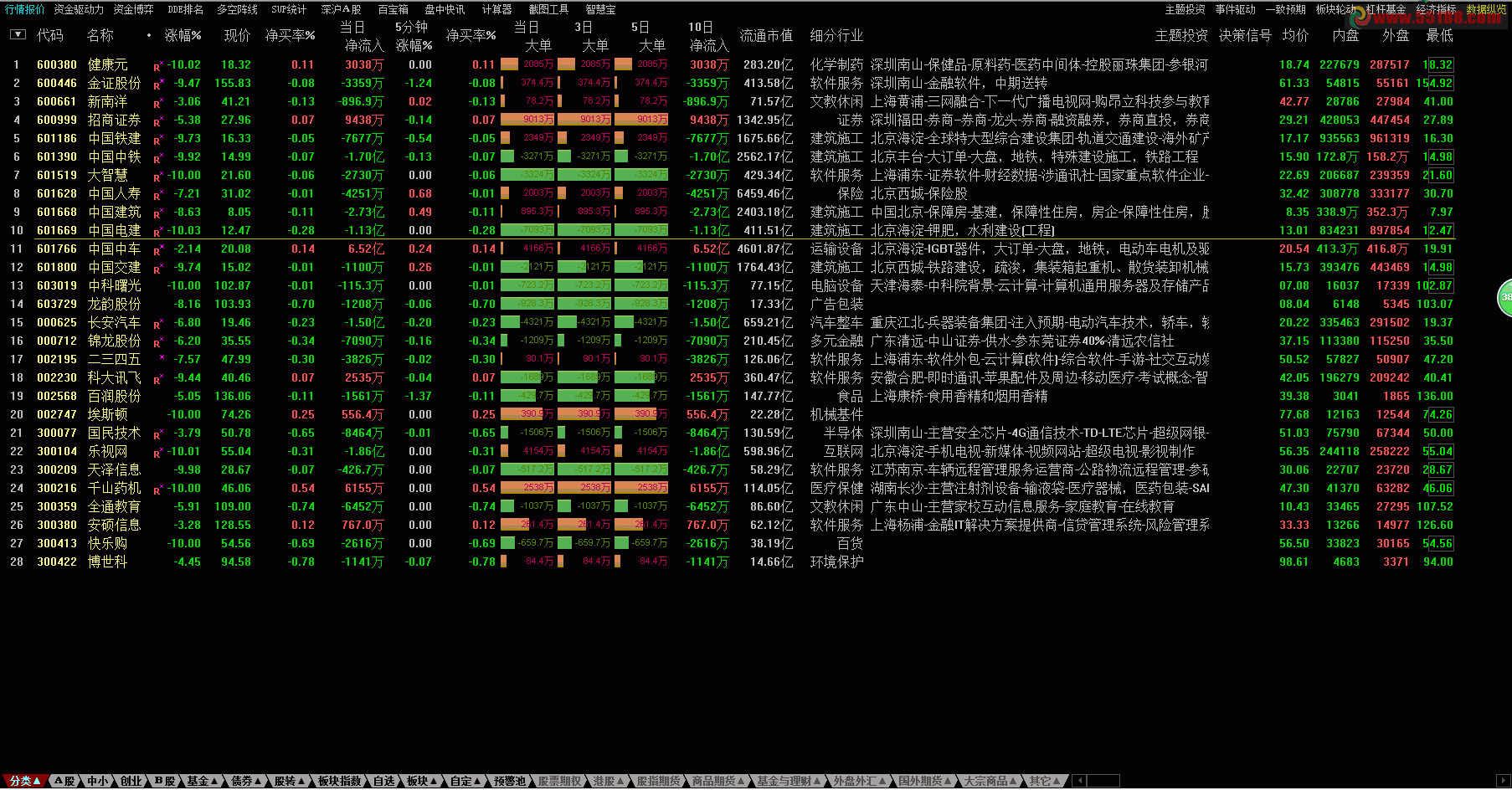Click 大智慧 当日大单 green bar
The height and width of the screenshot is (790, 1512).
coord(527,175)
